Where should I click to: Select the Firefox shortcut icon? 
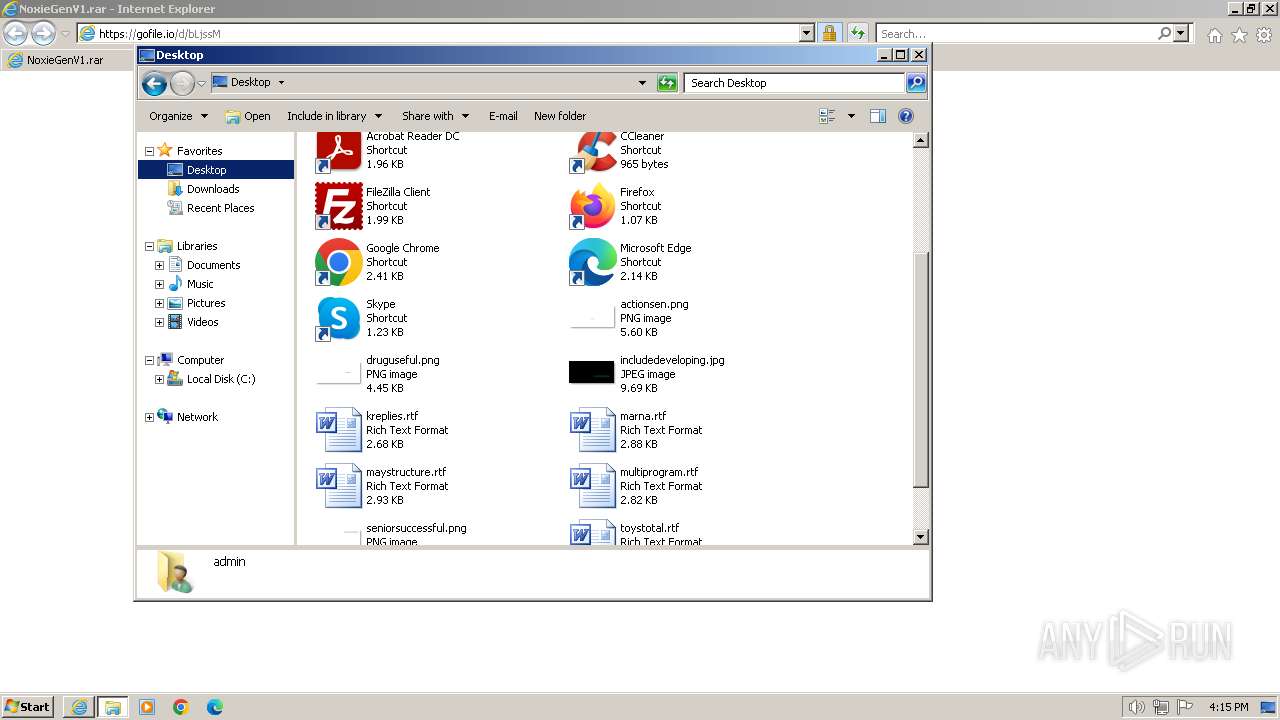click(592, 206)
